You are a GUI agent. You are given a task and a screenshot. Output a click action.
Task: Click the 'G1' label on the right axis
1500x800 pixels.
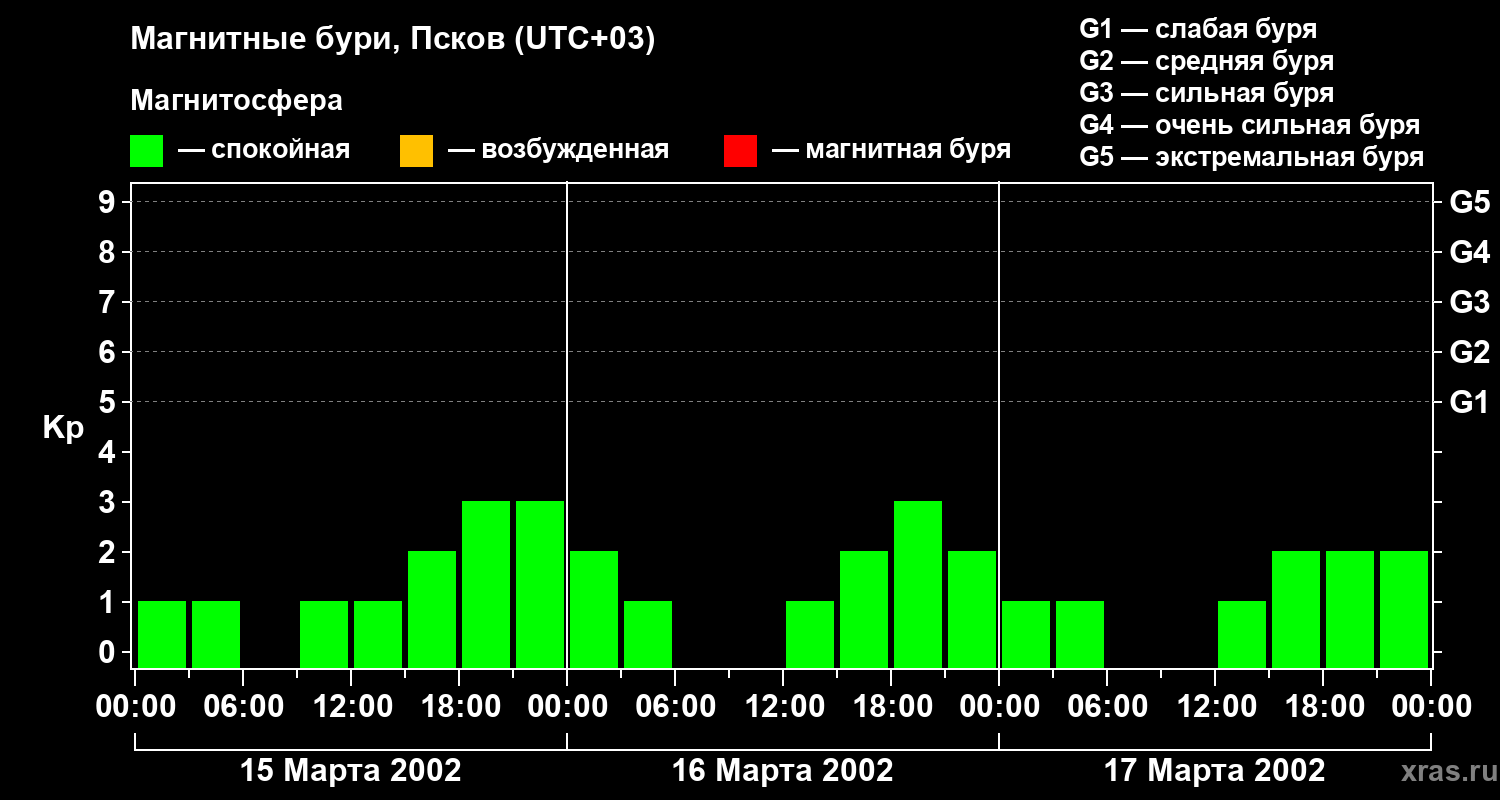(x=1470, y=402)
